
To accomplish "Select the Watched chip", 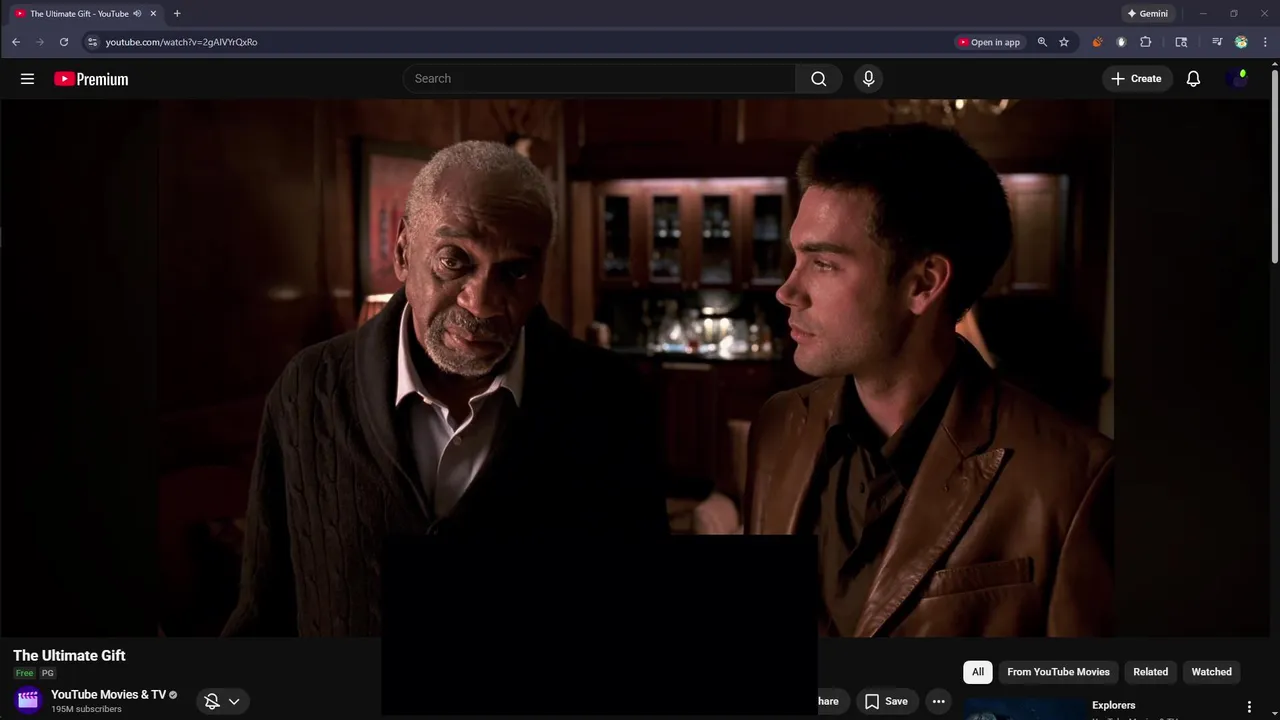I will (x=1211, y=672).
